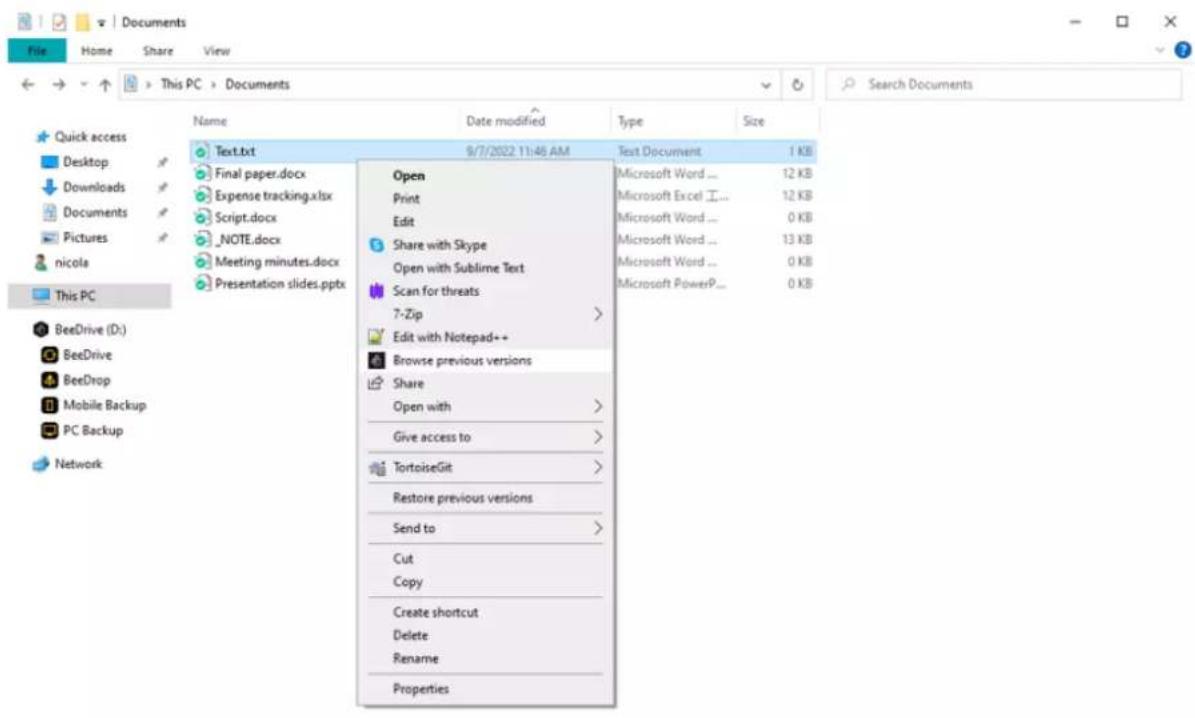The width and height of the screenshot is (1195, 718).
Task: Click the Skype icon beside Share with Skype
Action: pyautogui.click(x=376, y=245)
